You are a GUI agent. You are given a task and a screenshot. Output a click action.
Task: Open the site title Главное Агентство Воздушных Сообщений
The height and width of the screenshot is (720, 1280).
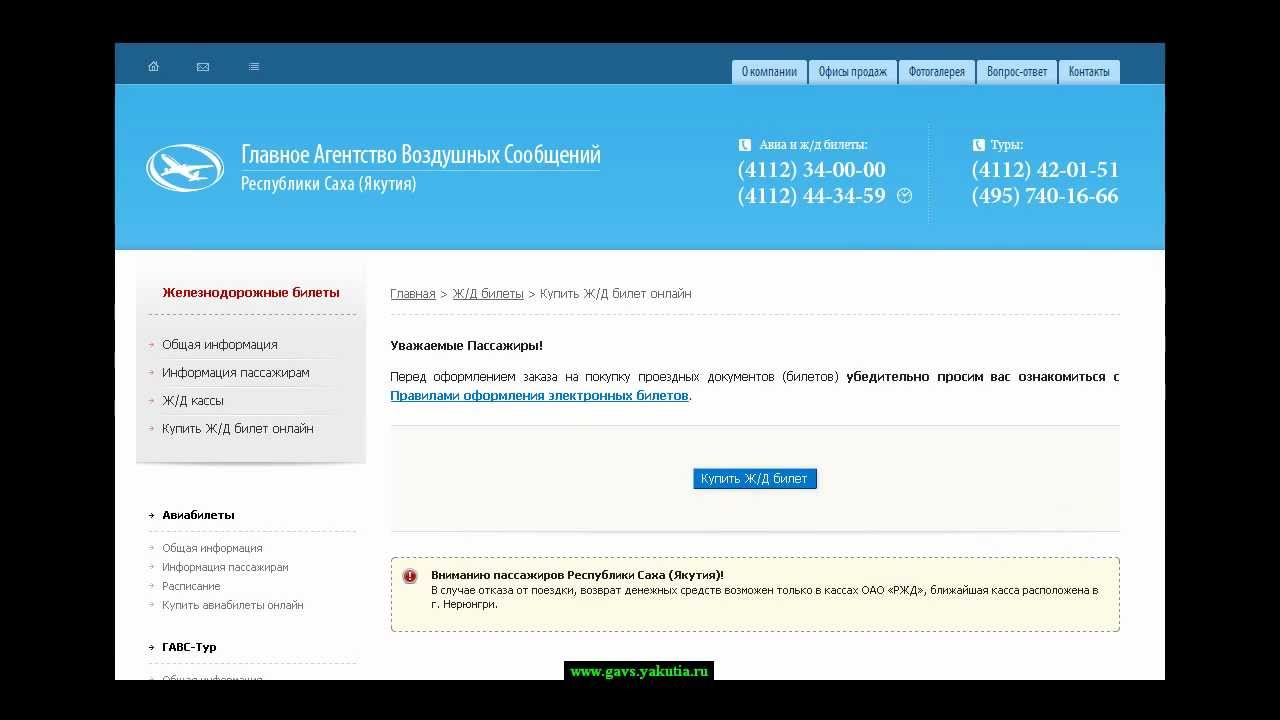pyautogui.click(x=421, y=155)
